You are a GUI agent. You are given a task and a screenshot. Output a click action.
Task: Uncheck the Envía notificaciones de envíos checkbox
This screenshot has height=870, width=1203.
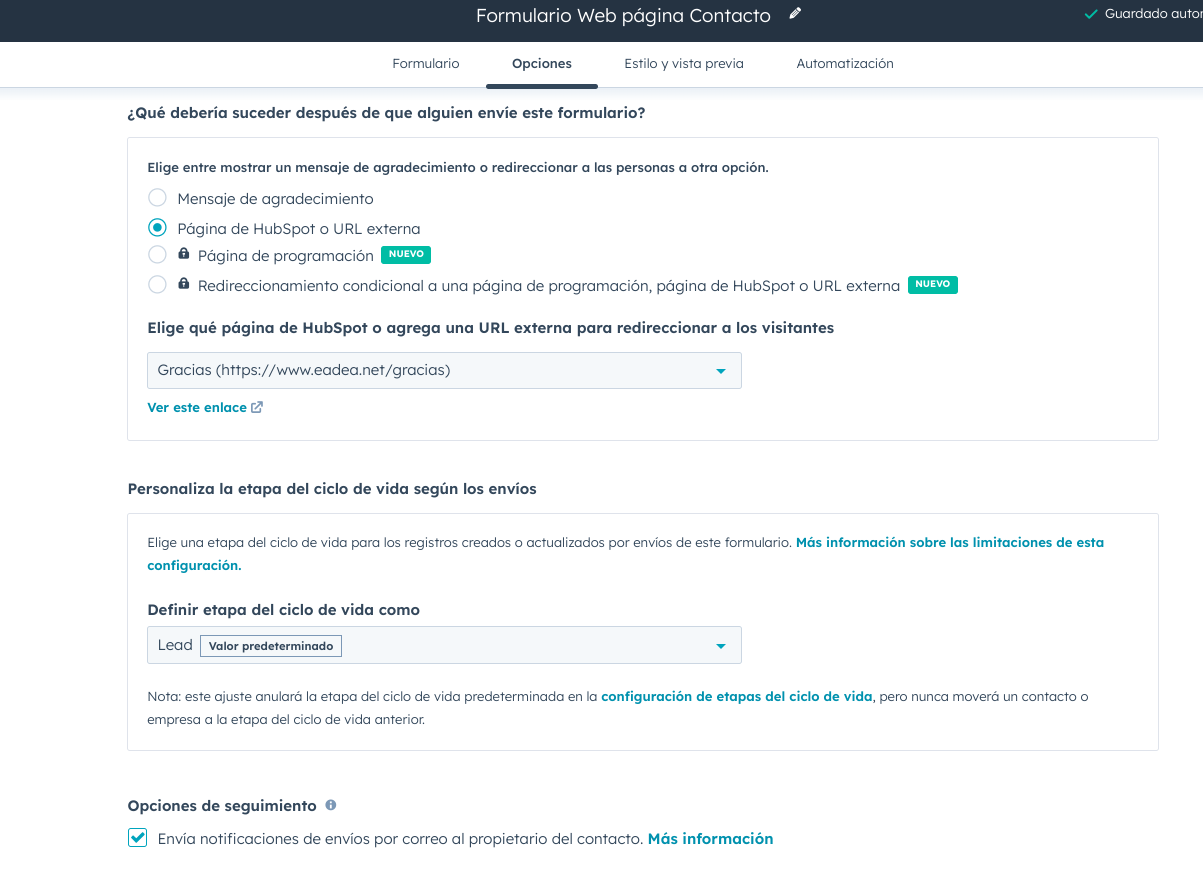tap(138, 838)
